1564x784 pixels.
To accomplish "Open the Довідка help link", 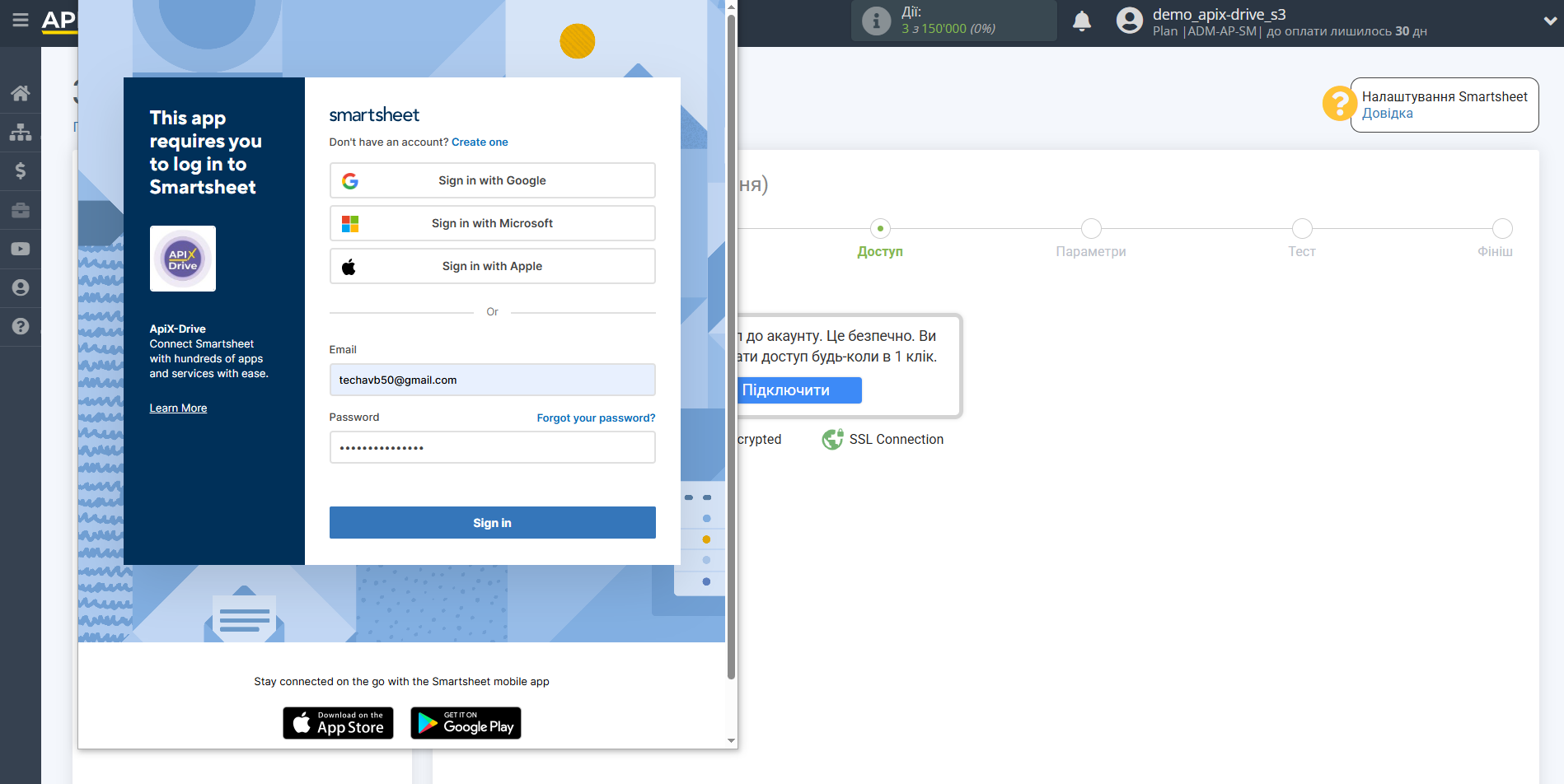I will click(1387, 114).
